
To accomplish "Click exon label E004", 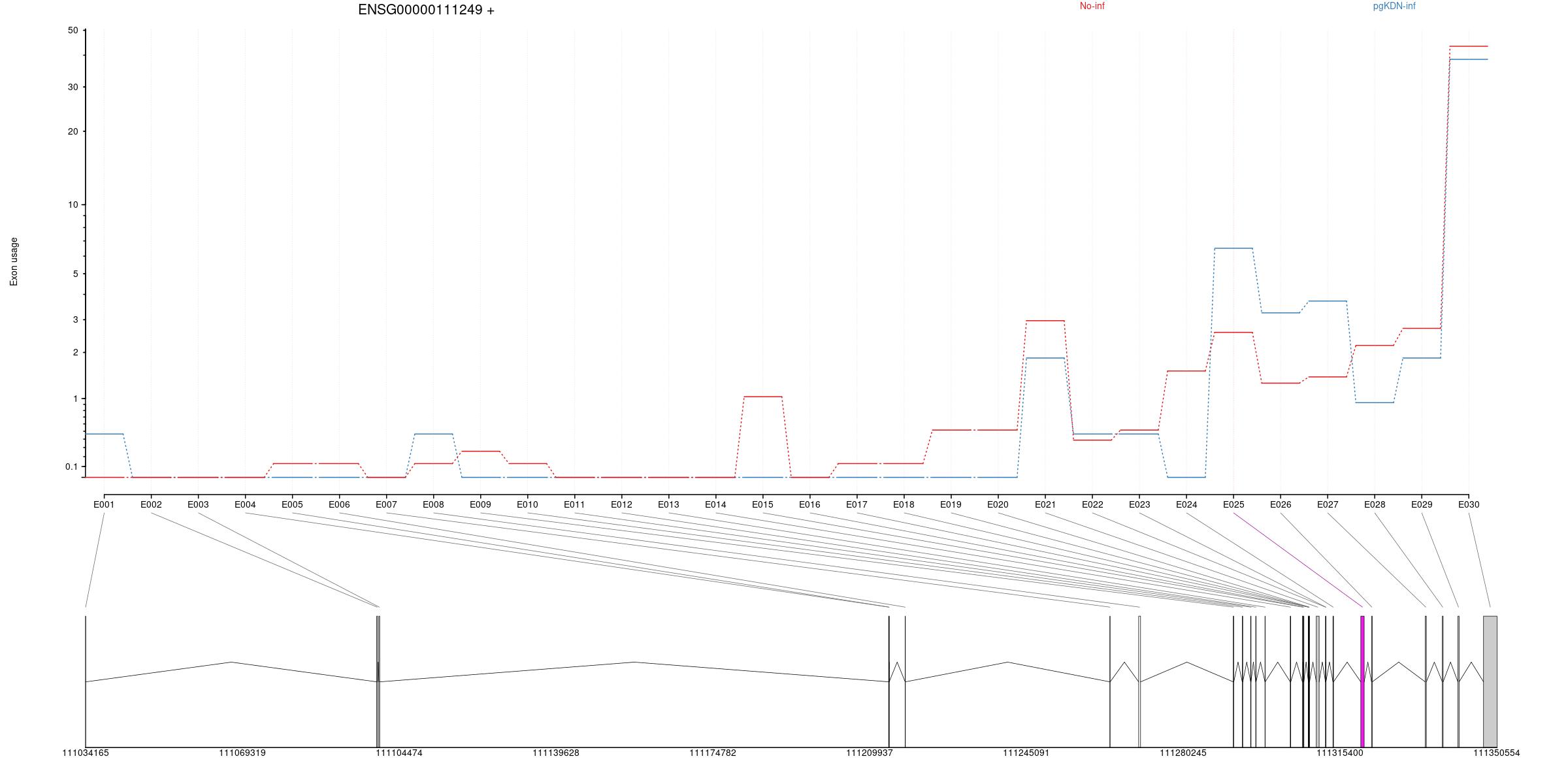I will coord(245,504).
